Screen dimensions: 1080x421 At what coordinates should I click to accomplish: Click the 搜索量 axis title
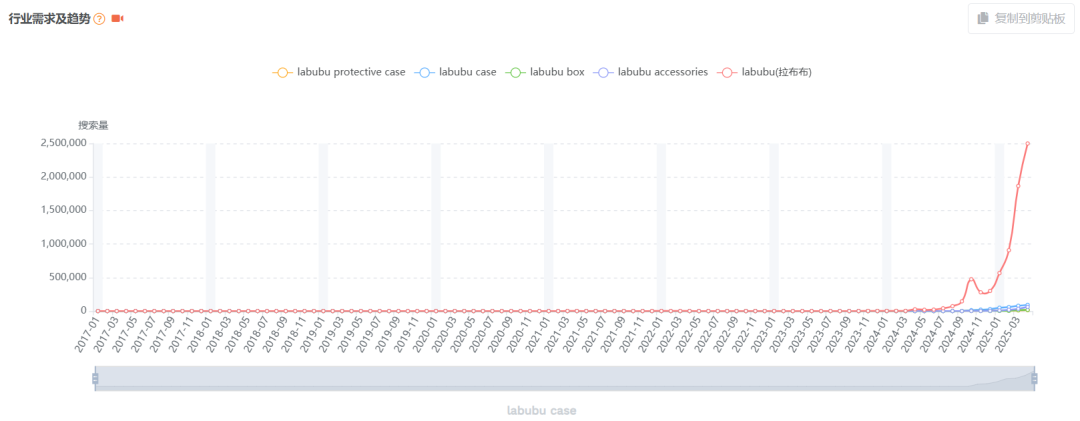93,125
